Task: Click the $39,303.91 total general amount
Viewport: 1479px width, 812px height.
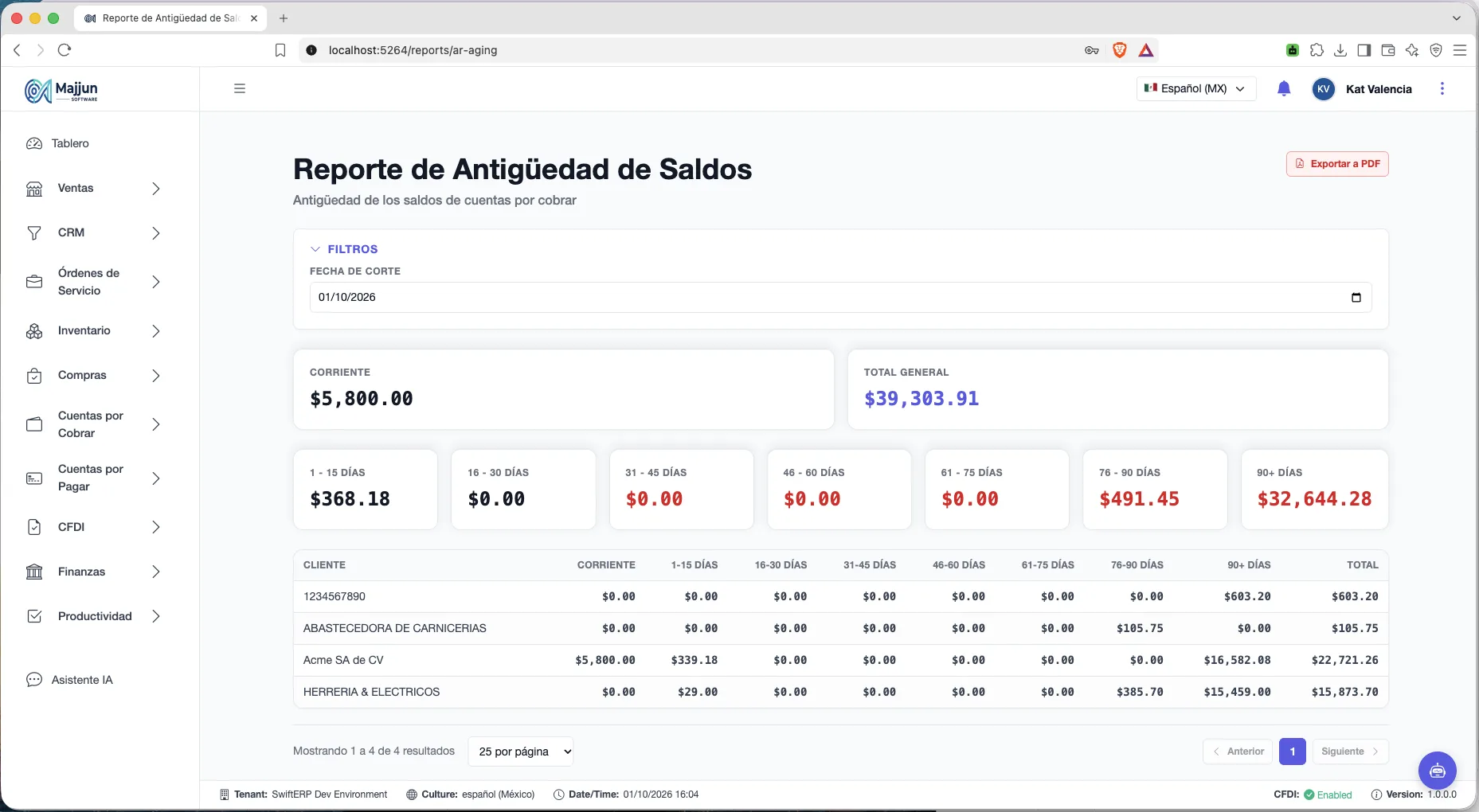Action: tap(921, 399)
